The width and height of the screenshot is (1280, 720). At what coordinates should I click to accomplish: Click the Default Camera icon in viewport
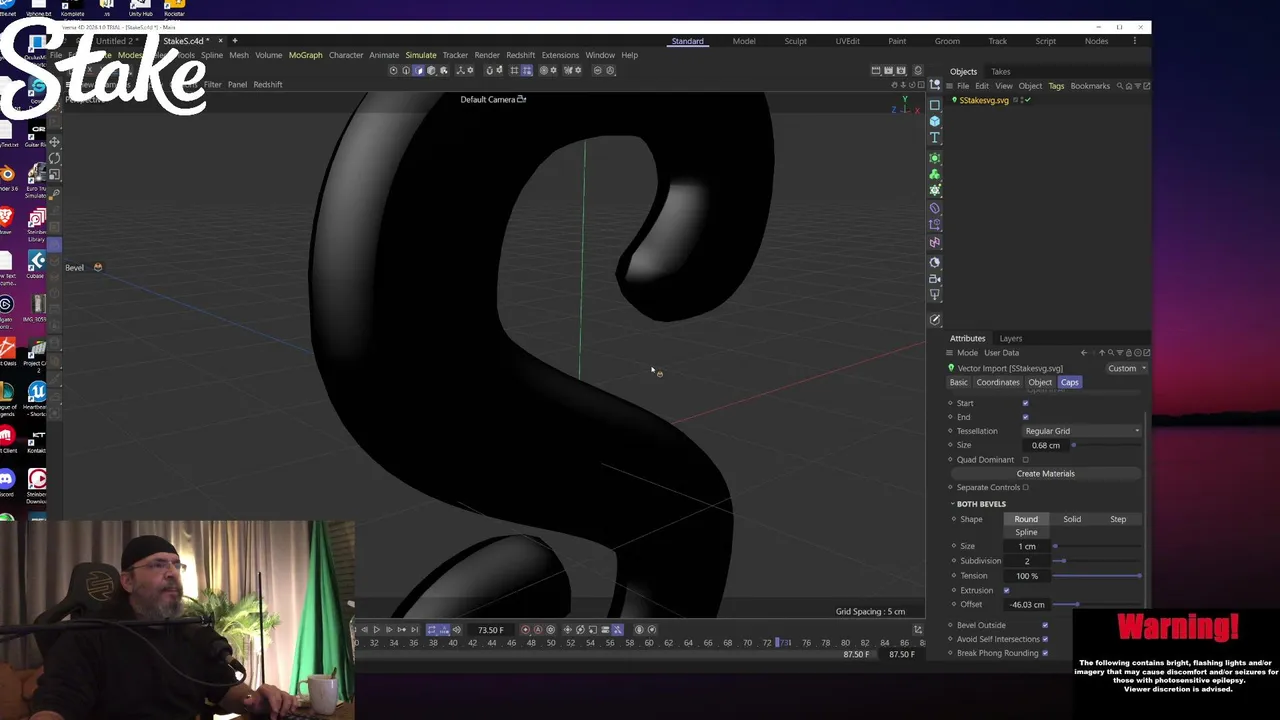pyautogui.click(x=521, y=99)
